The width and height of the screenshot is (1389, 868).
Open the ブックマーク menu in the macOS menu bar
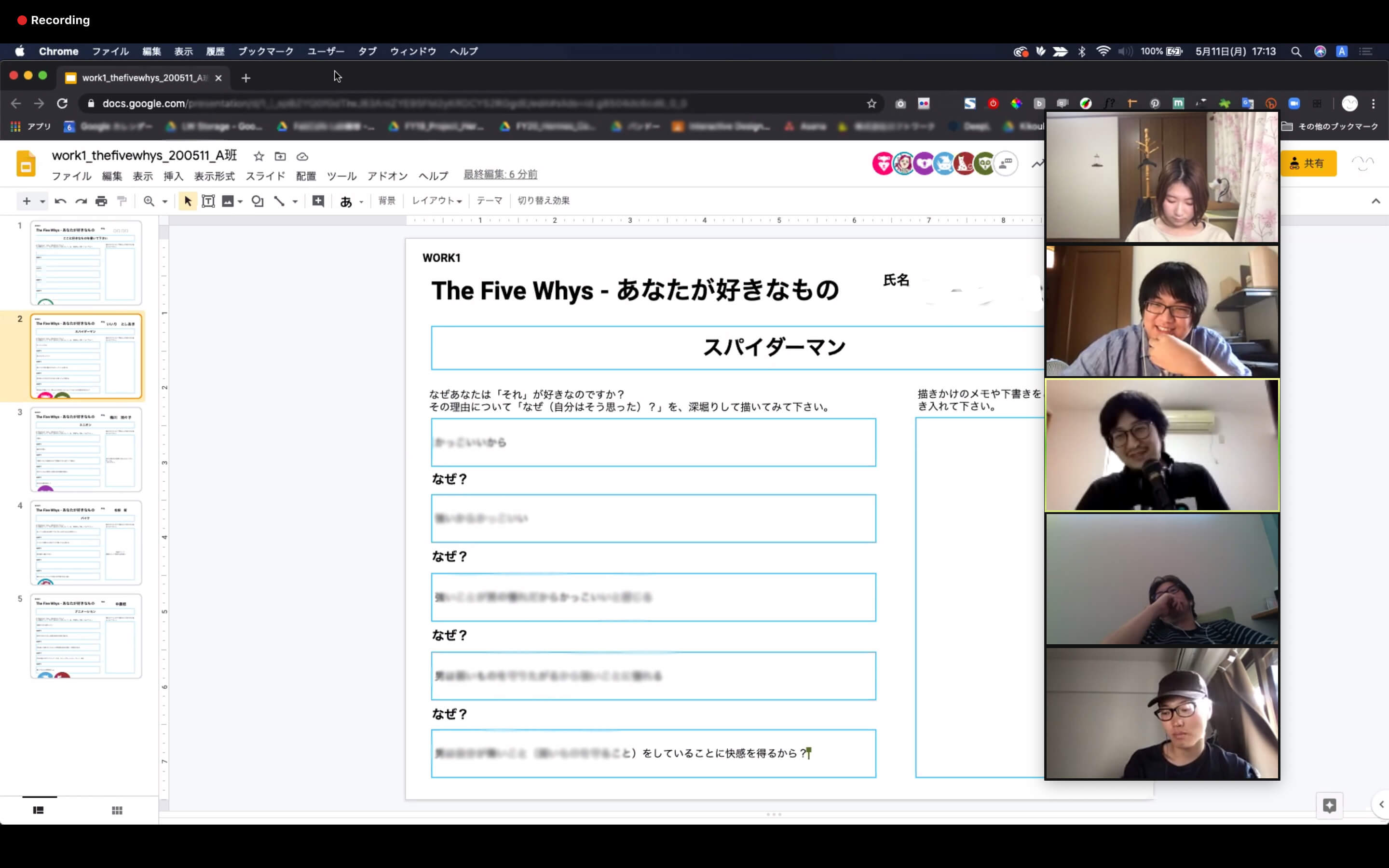click(x=266, y=51)
